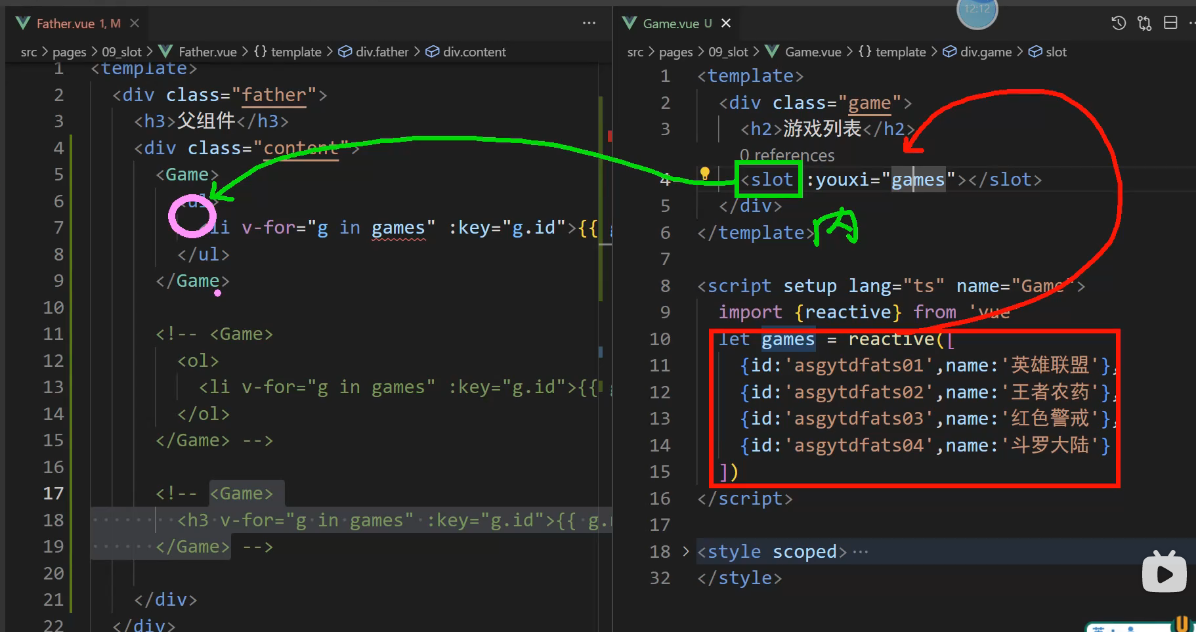Click reactive inside the import braces

click(x=847, y=312)
